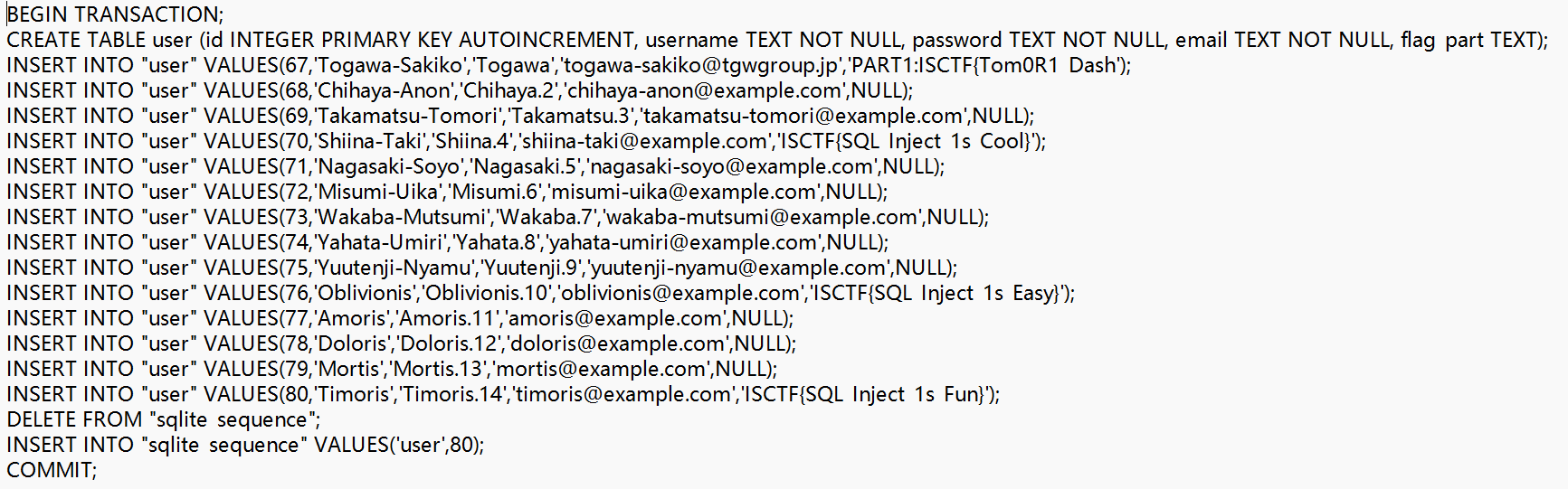
Task: Click the PART1:ISCTF{Tom0R1 Dash} flag text
Action: [x=986, y=65]
